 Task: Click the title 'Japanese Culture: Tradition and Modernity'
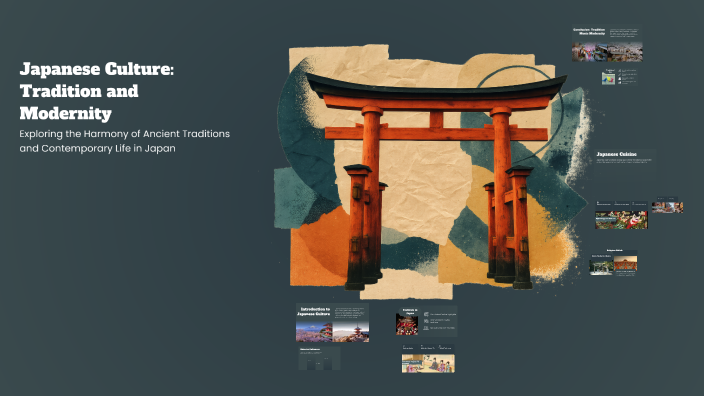97,91
